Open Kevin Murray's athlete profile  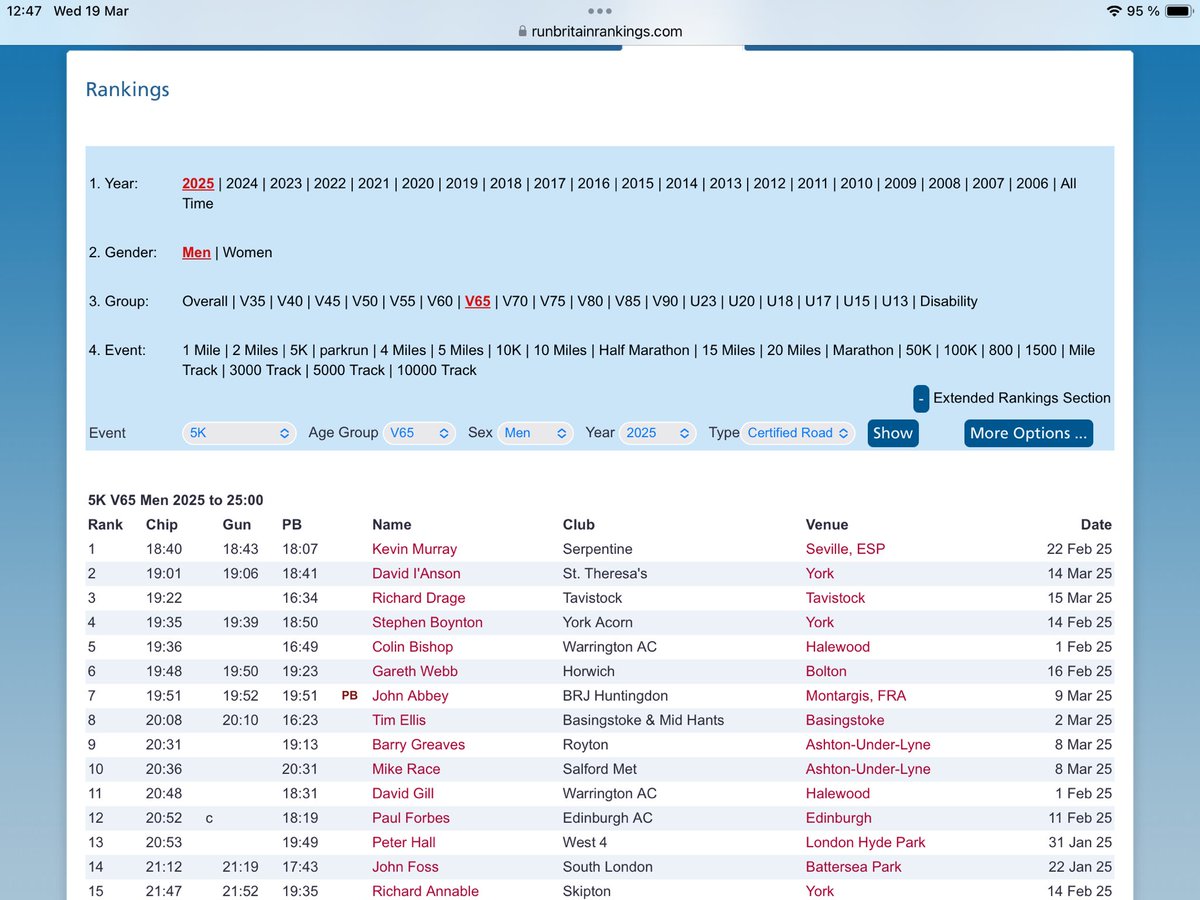(x=414, y=549)
